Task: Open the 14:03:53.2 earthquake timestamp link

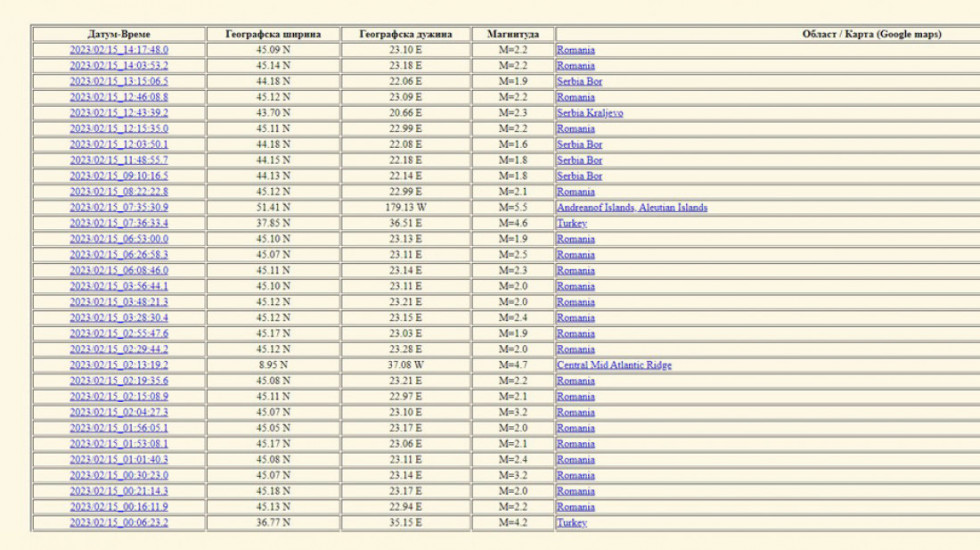Action: (x=118, y=66)
